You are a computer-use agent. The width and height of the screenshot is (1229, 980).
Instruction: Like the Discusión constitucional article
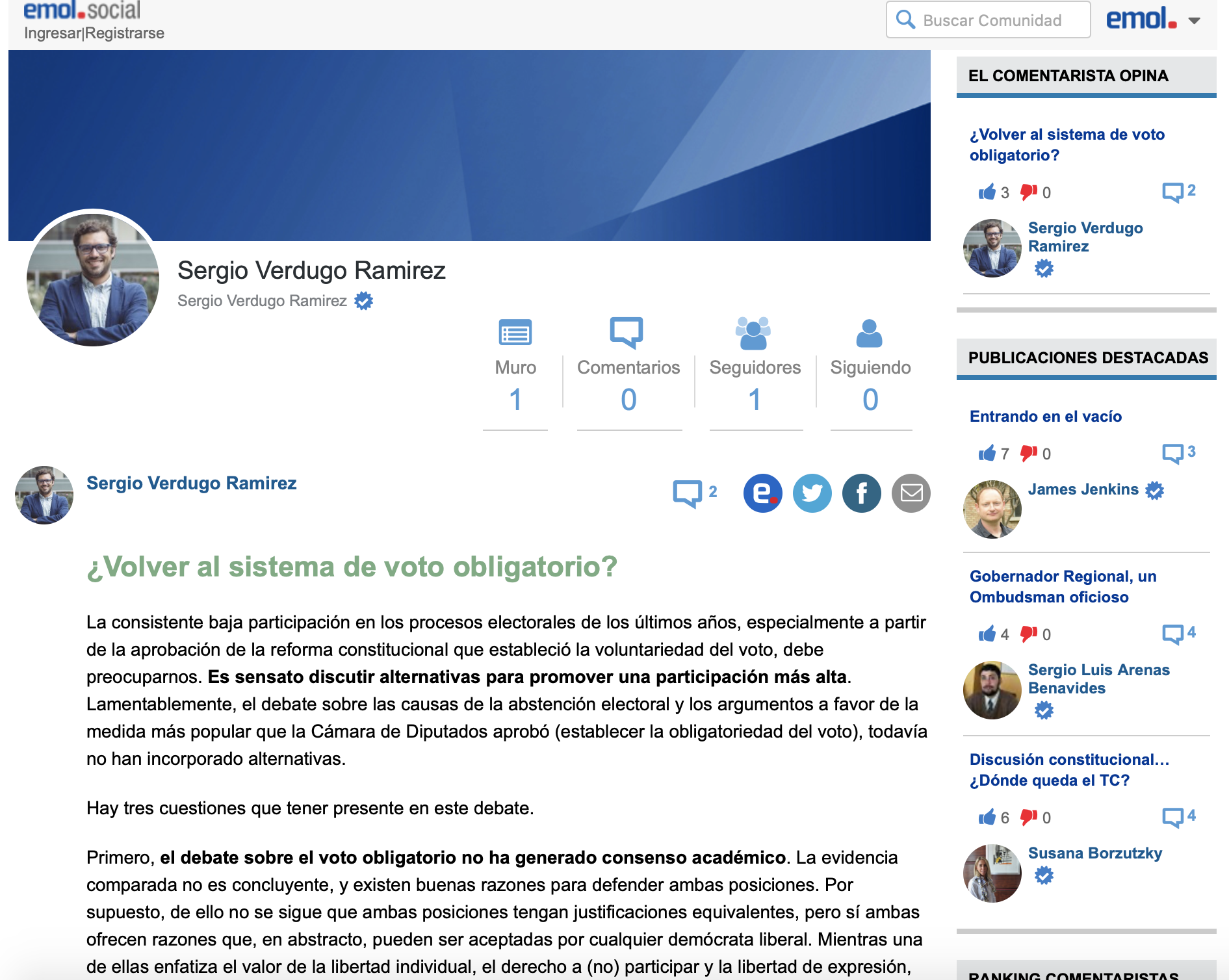[987, 817]
